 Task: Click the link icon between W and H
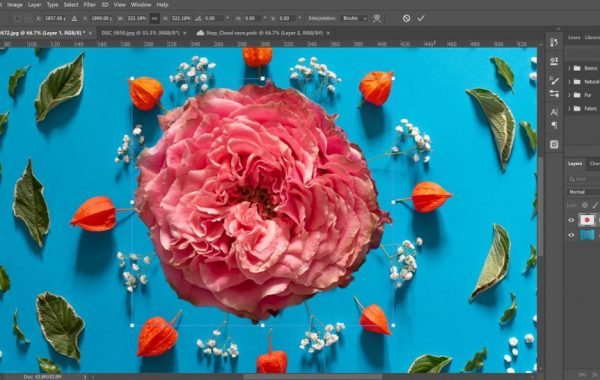click(x=154, y=18)
